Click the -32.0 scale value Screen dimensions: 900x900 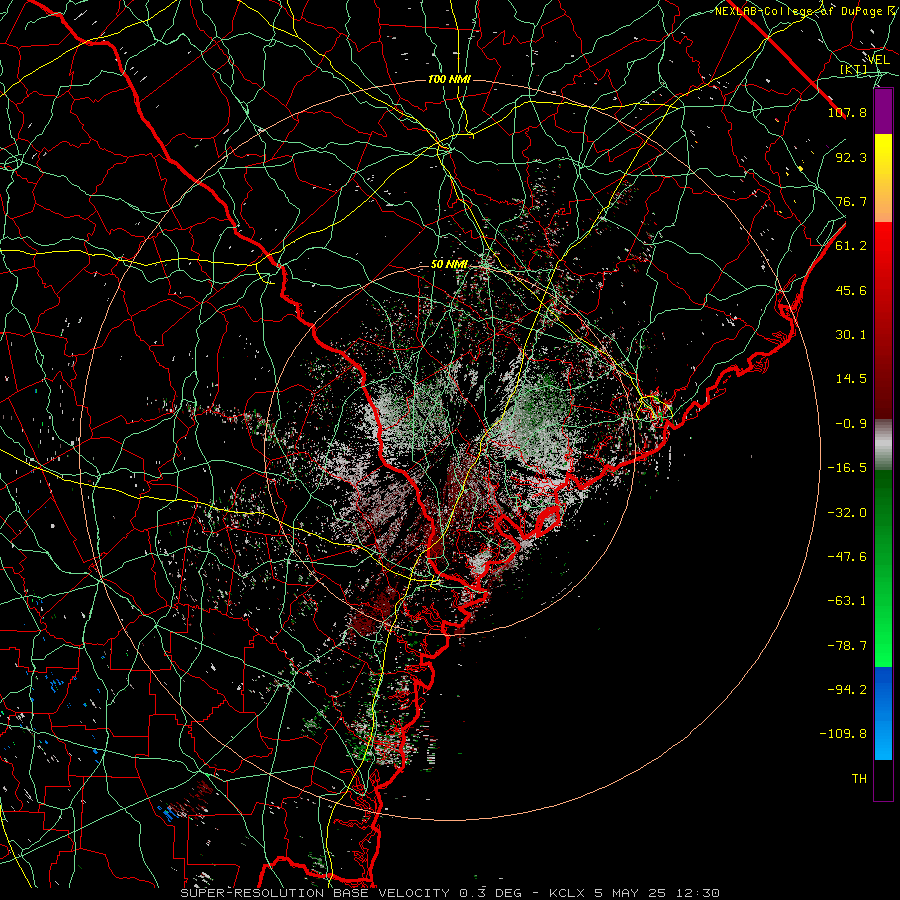pos(847,513)
